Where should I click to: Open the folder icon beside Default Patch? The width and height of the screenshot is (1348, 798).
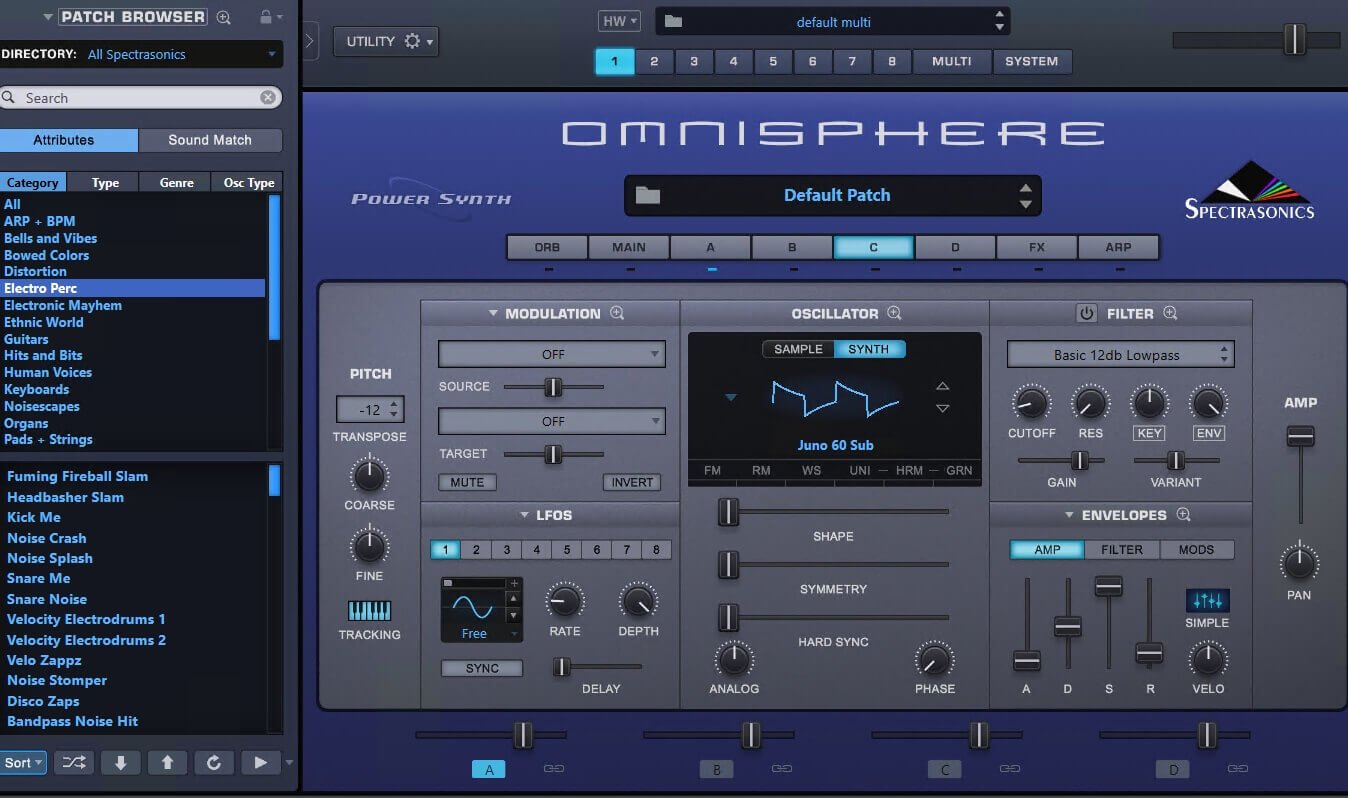(x=648, y=195)
